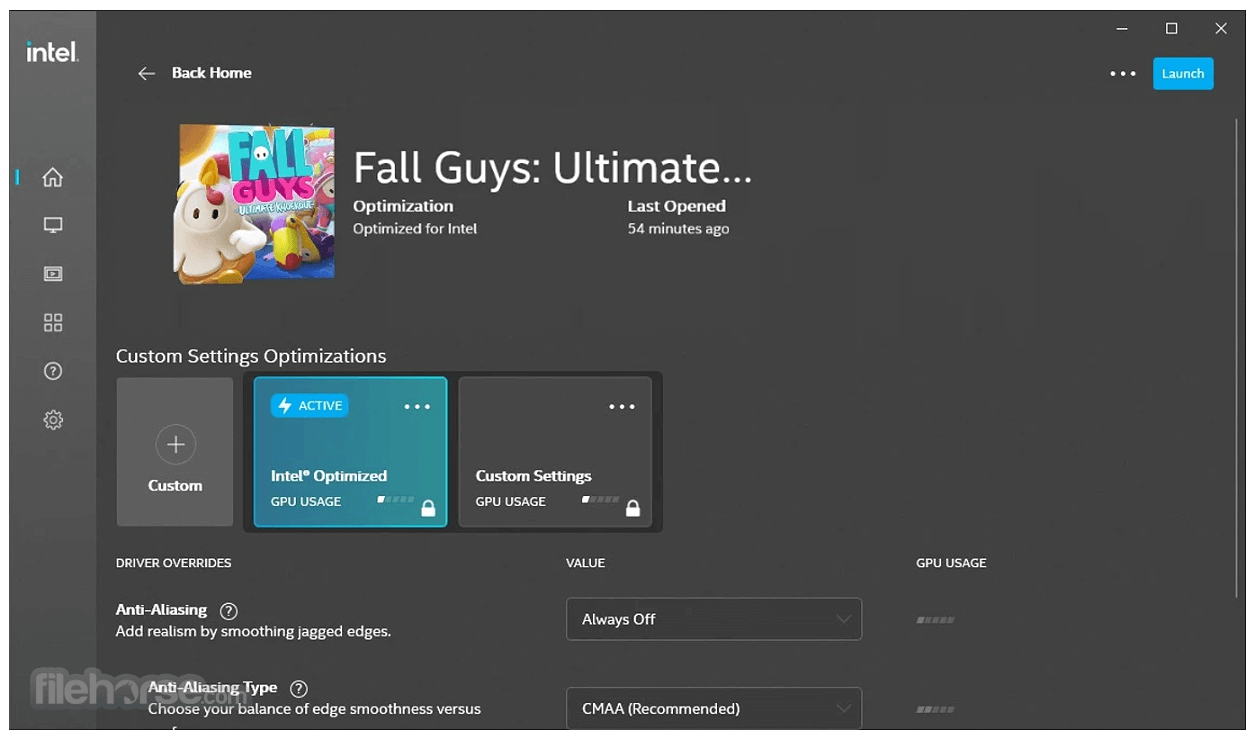Click the Custom Settings Optimizations heading
The image size is (1256, 740).
coord(251,356)
